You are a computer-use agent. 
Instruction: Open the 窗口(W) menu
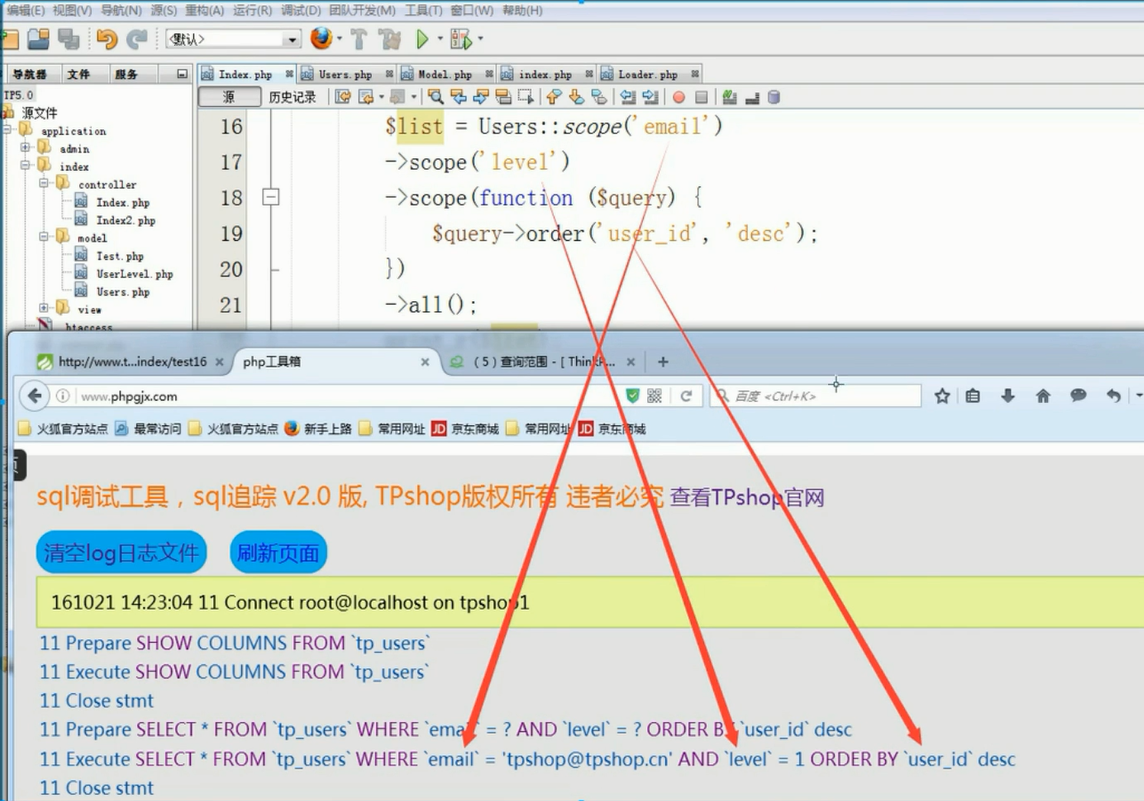(x=471, y=10)
